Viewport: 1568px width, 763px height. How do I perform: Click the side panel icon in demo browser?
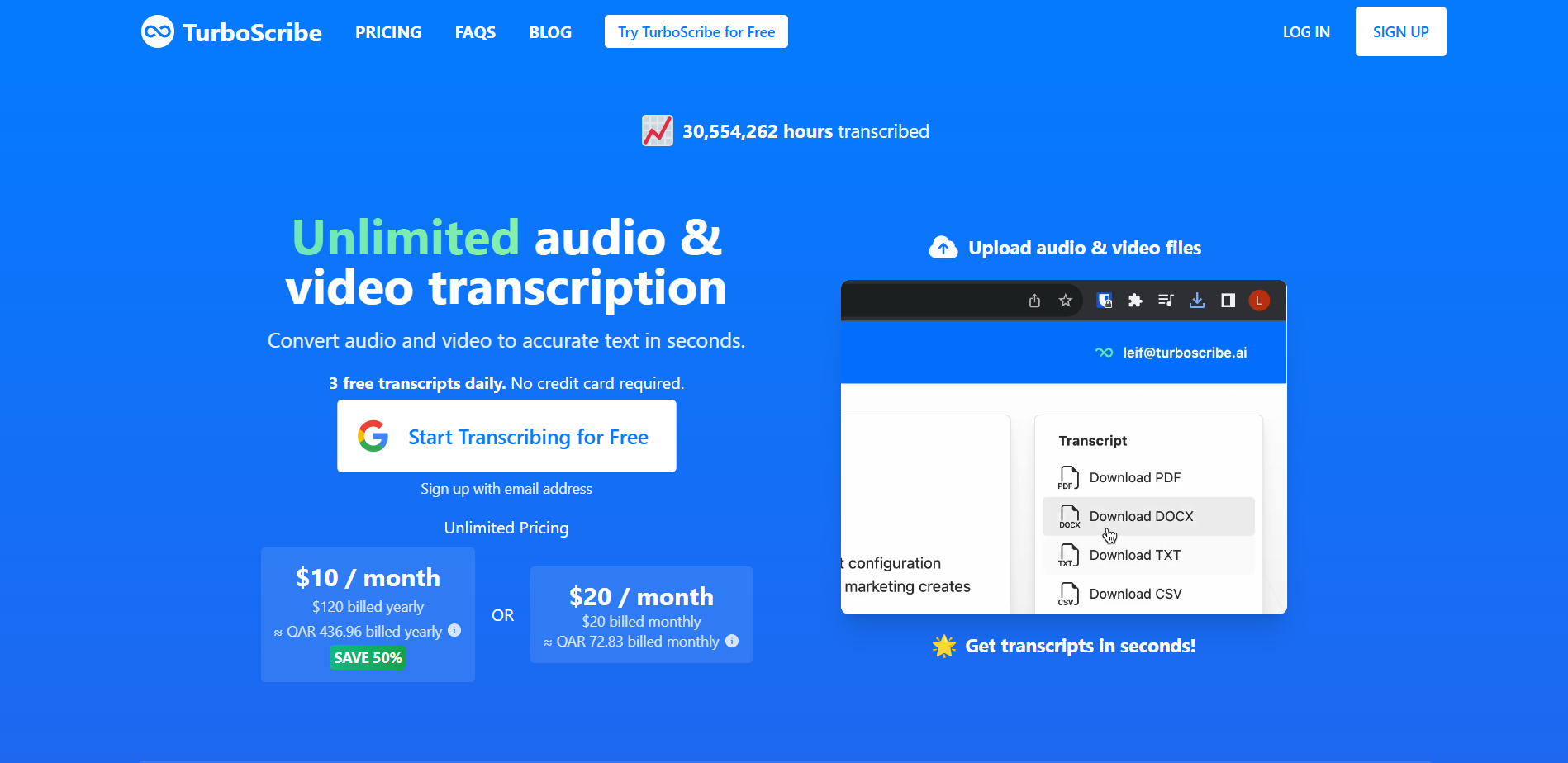click(x=1228, y=301)
